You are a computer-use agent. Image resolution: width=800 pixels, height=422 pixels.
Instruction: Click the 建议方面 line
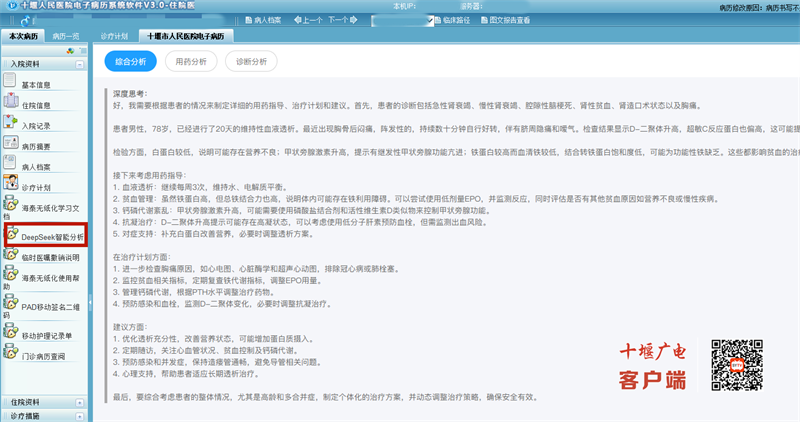pyautogui.click(x=131, y=327)
